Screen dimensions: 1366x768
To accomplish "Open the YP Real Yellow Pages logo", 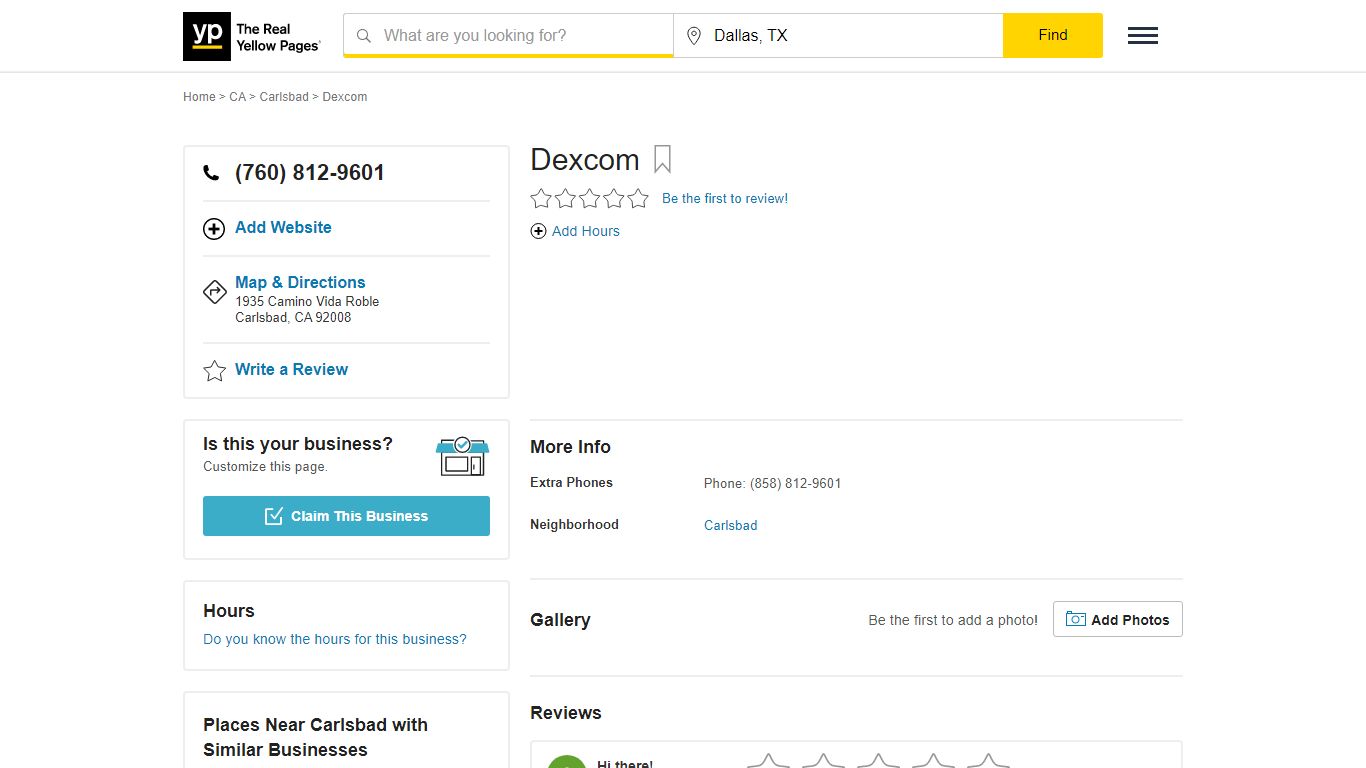I will click(252, 37).
